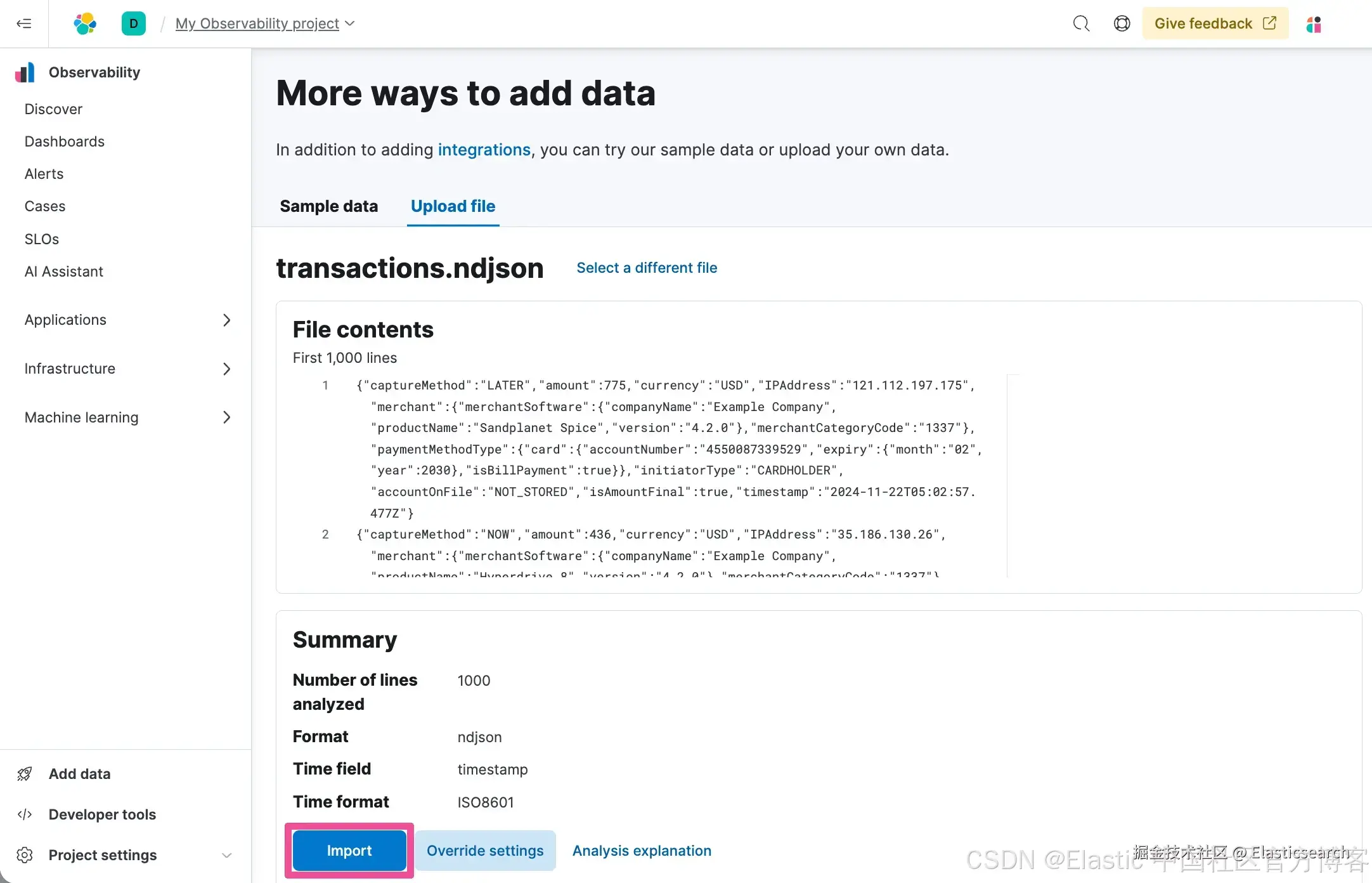Expand the Infrastructure section

point(226,369)
